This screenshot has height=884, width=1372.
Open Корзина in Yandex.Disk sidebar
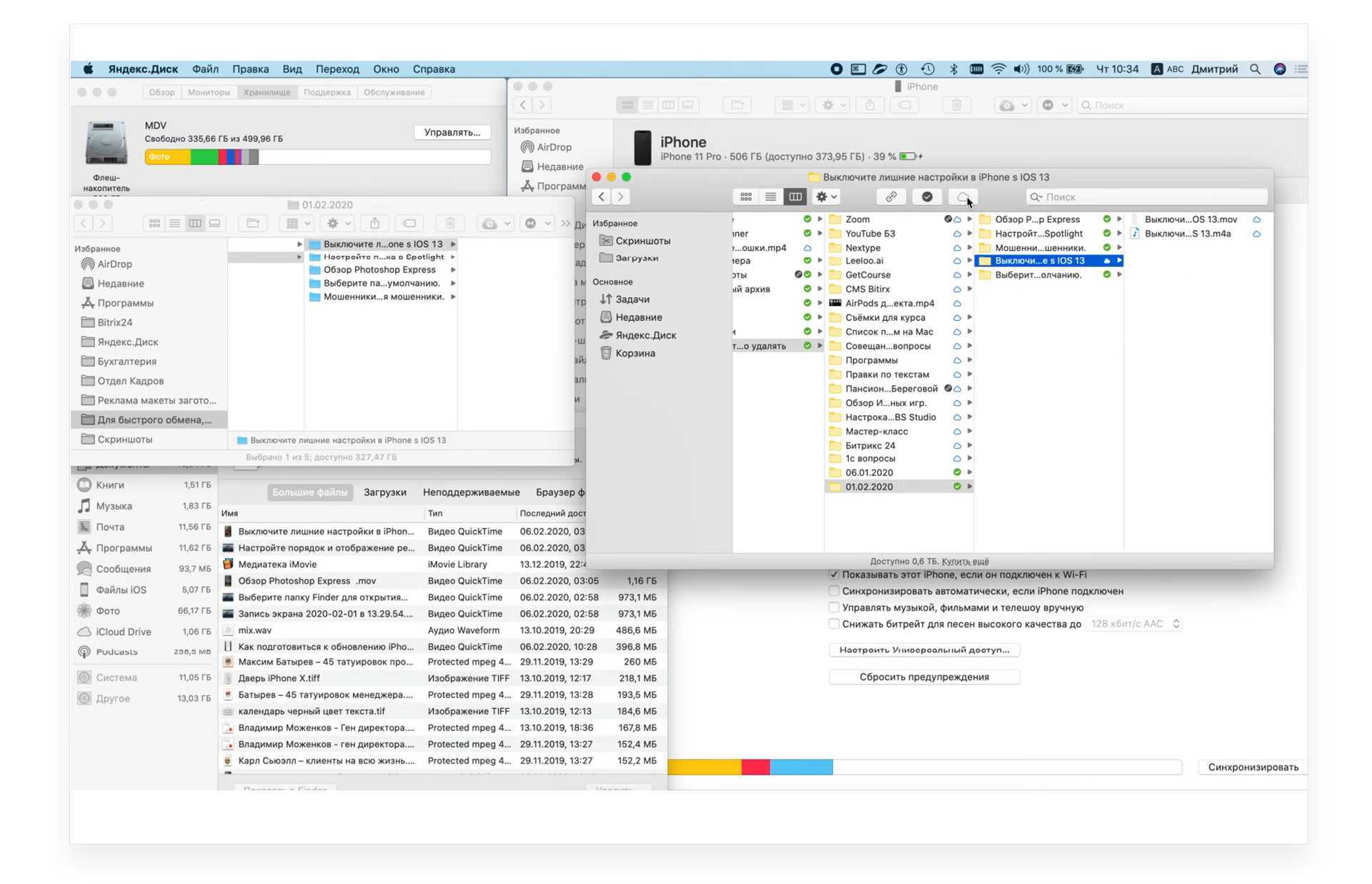click(635, 353)
